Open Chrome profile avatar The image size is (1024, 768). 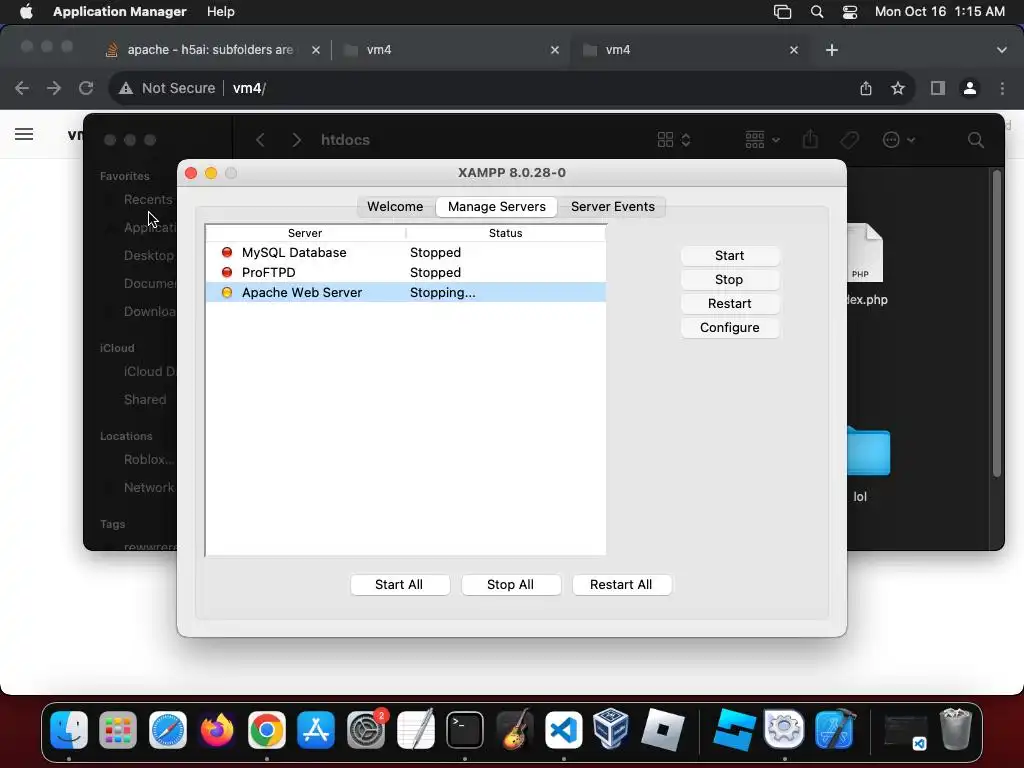click(x=970, y=88)
